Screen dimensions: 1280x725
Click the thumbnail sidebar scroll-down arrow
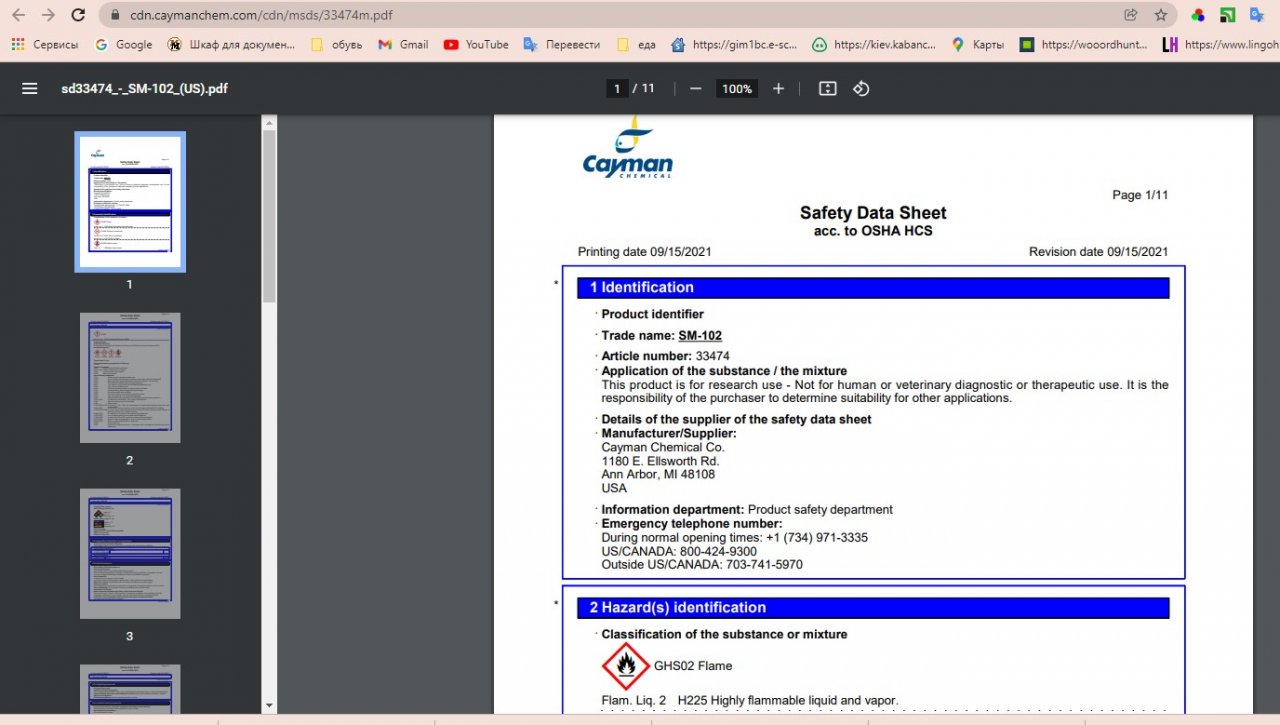(x=268, y=705)
